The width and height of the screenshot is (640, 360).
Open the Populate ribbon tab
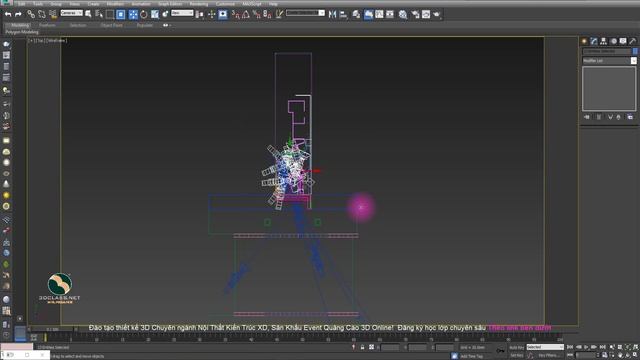pos(144,25)
